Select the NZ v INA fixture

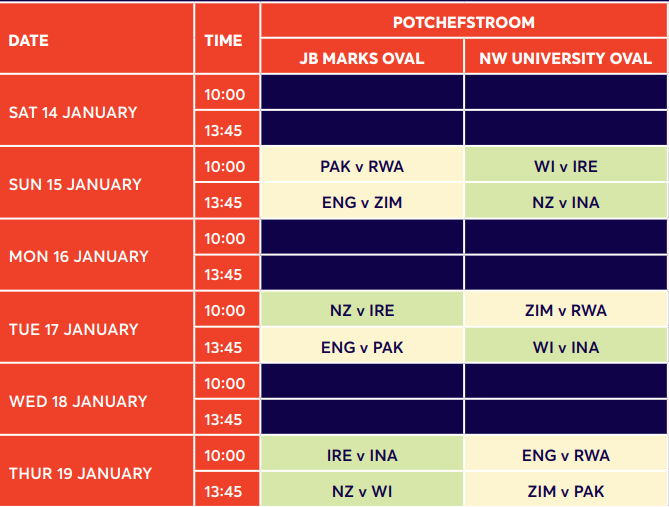(566, 201)
